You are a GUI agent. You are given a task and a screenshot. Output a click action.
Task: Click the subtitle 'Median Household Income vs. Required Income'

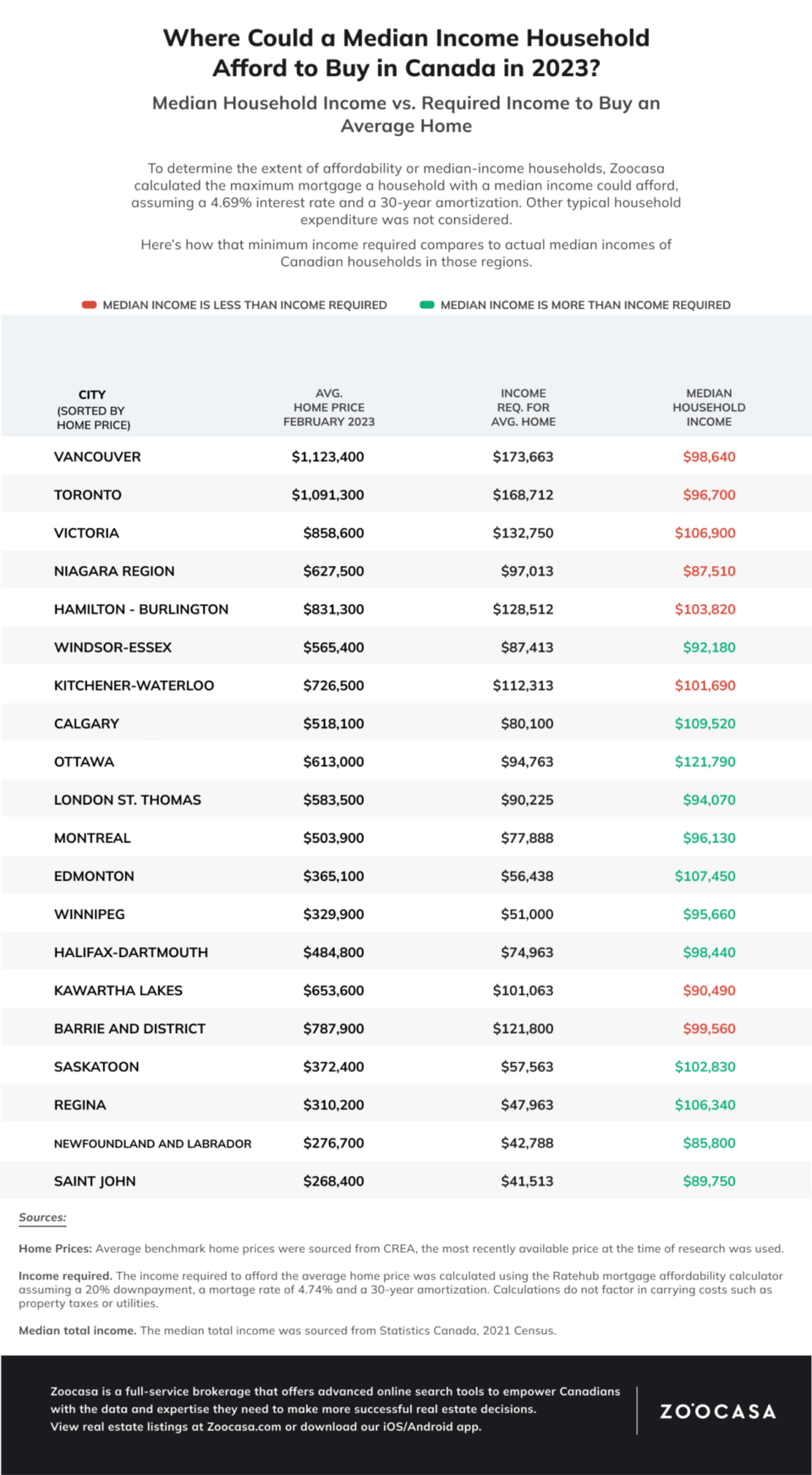coord(406,114)
